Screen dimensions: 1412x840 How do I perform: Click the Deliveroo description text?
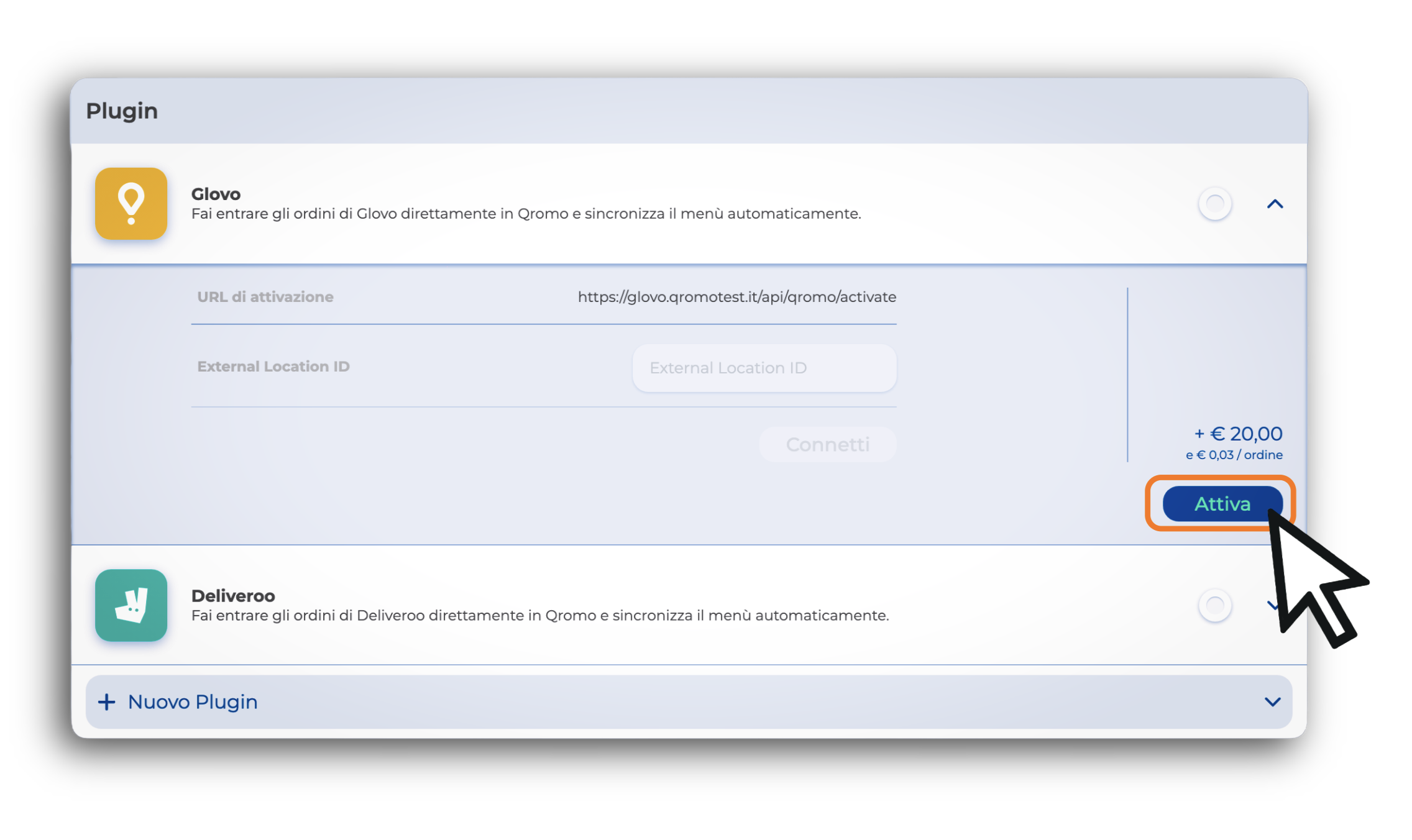point(539,615)
